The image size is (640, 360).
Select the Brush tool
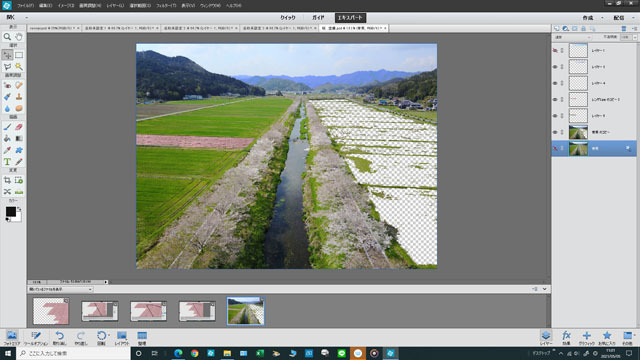pyautogui.click(x=7, y=127)
